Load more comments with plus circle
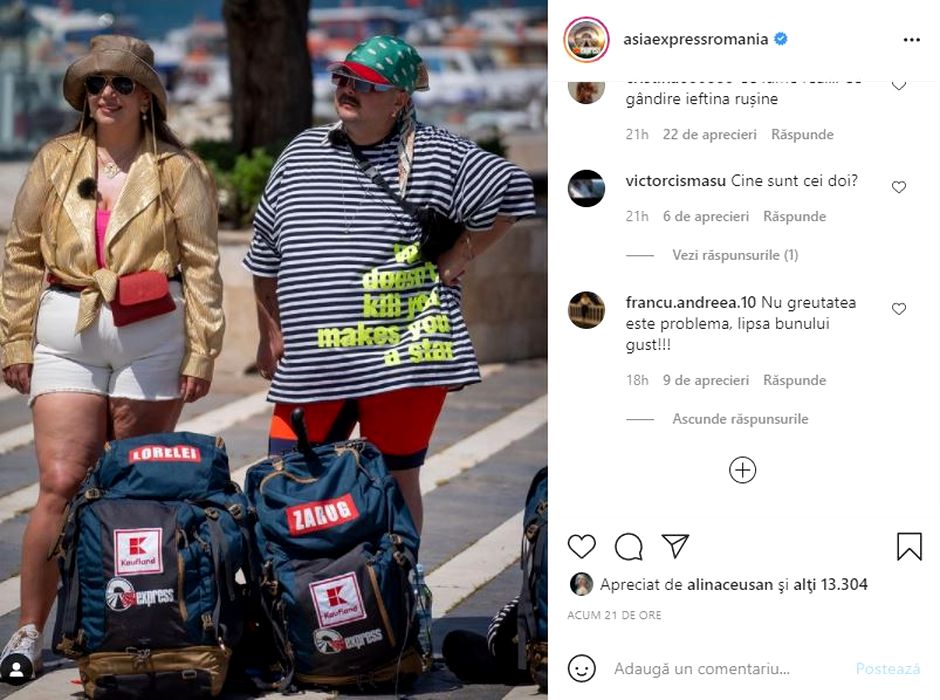The height and width of the screenshot is (700, 940). pyautogui.click(x=742, y=470)
